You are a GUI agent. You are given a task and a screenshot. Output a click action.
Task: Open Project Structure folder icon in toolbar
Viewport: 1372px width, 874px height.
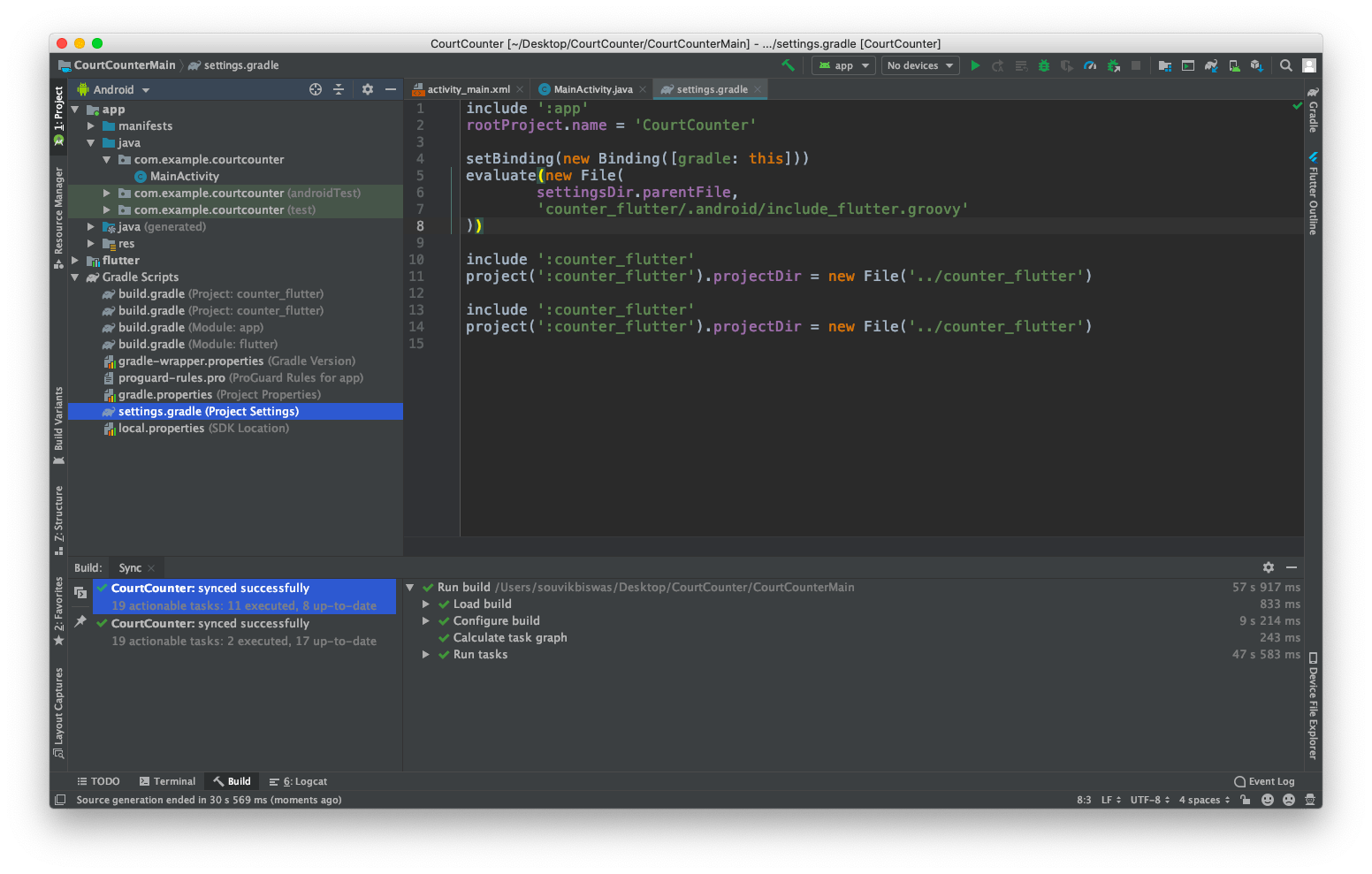coord(1165,65)
